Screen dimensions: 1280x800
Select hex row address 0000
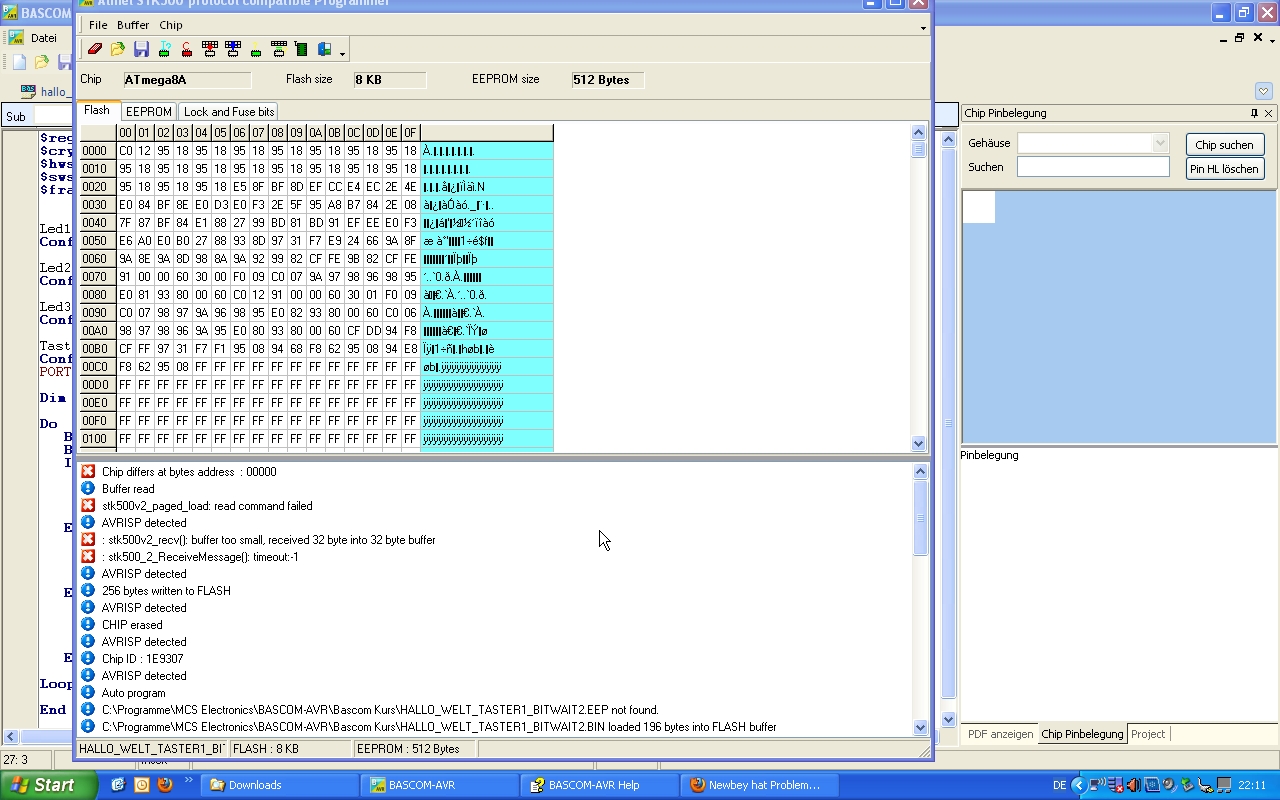pyautogui.click(x=97, y=151)
